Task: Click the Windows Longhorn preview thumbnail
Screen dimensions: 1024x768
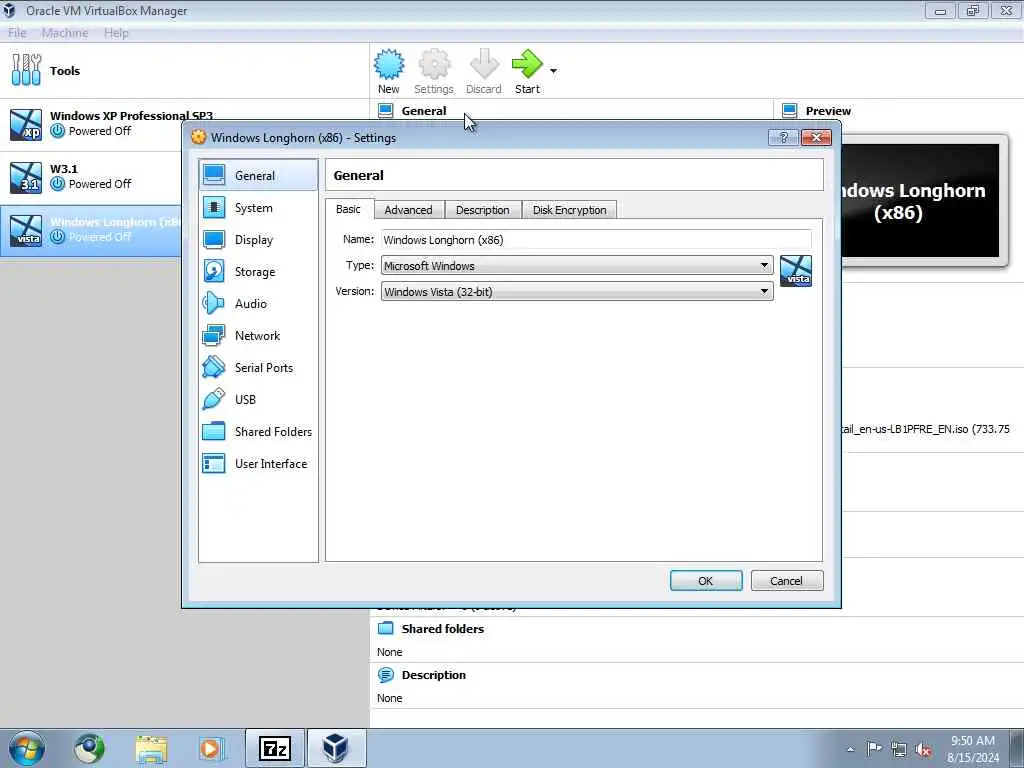Action: click(x=920, y=201)
